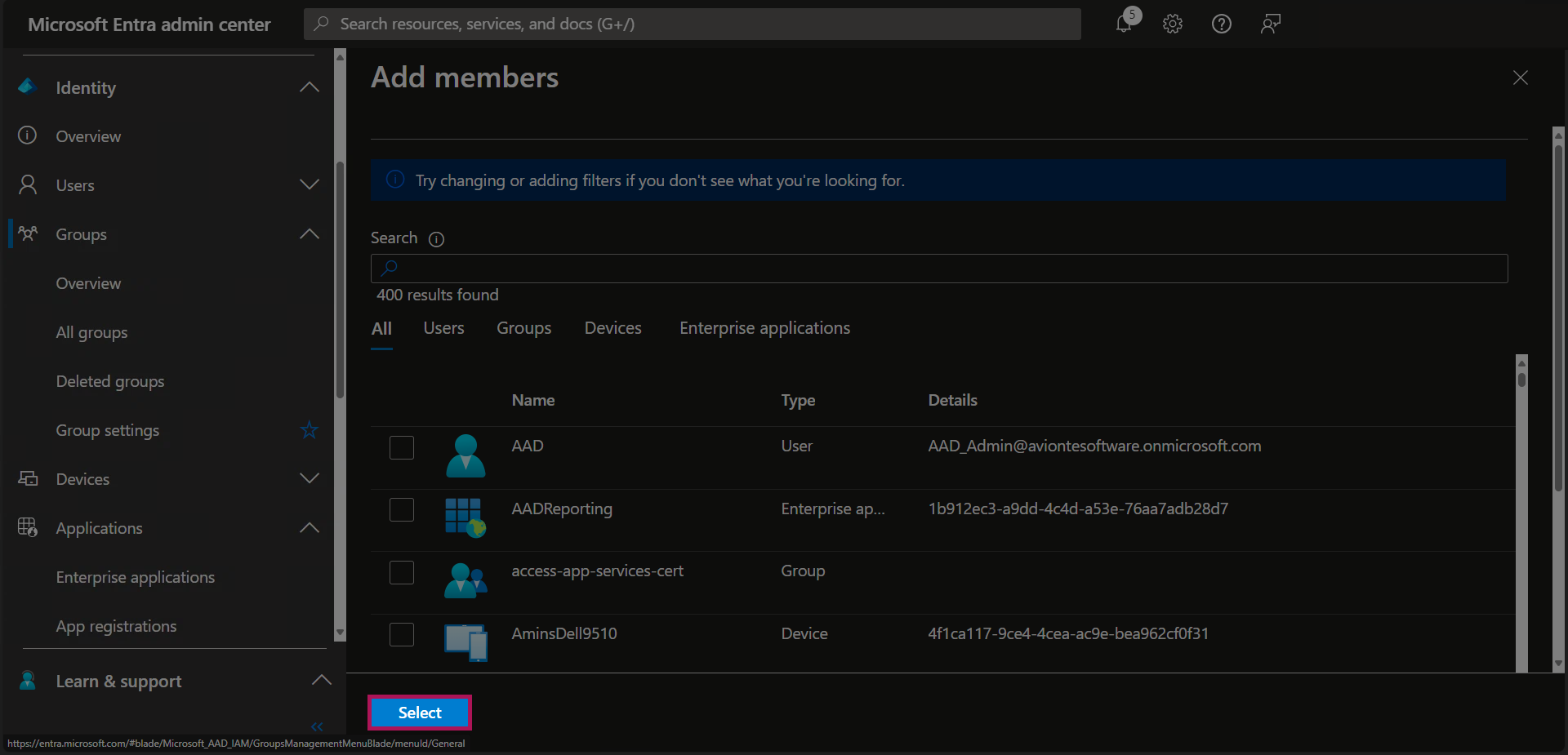
Task: Switch to the Devices filter tab
Action: click(612, 328)
